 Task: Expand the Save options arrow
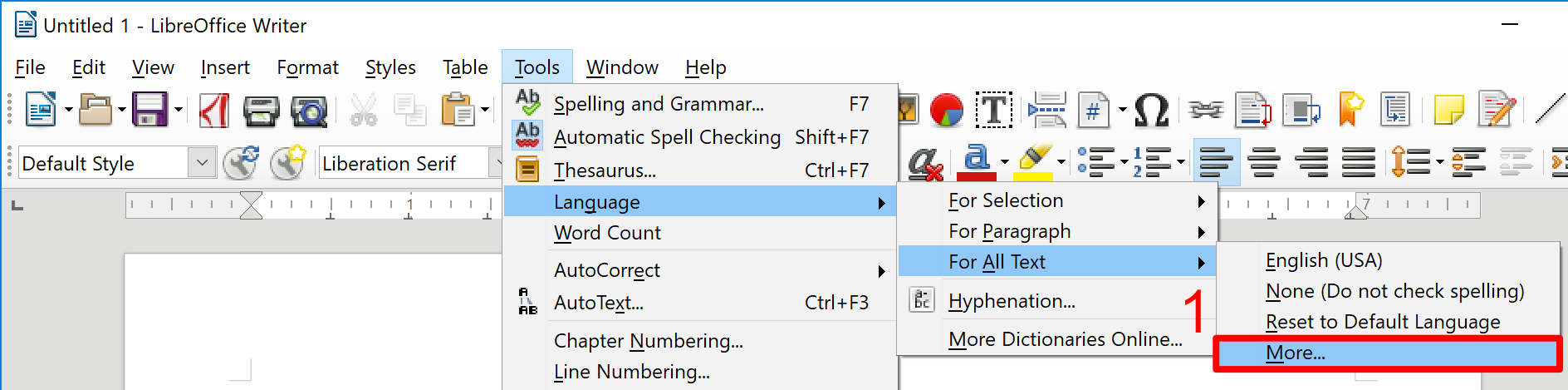pos(178,109)
